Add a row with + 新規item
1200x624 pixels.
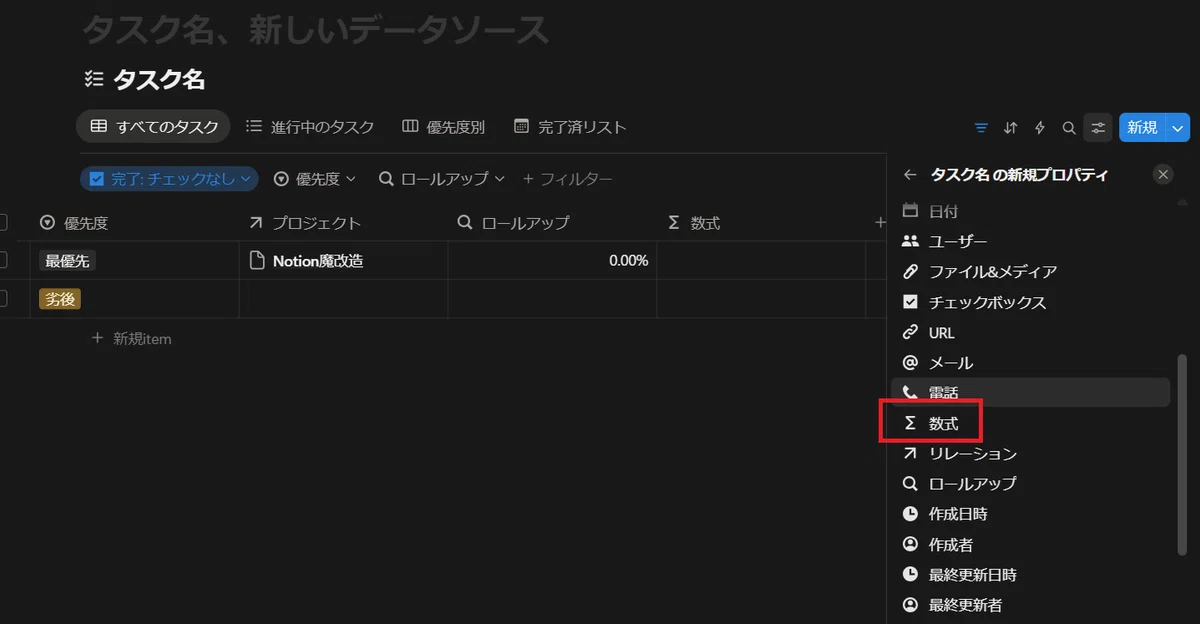coord(132,338)
